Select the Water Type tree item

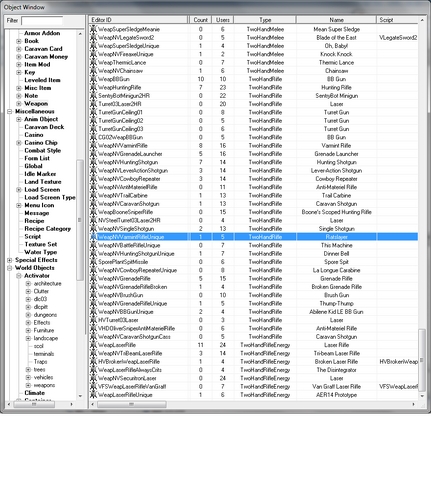click(x=41, y=252)
